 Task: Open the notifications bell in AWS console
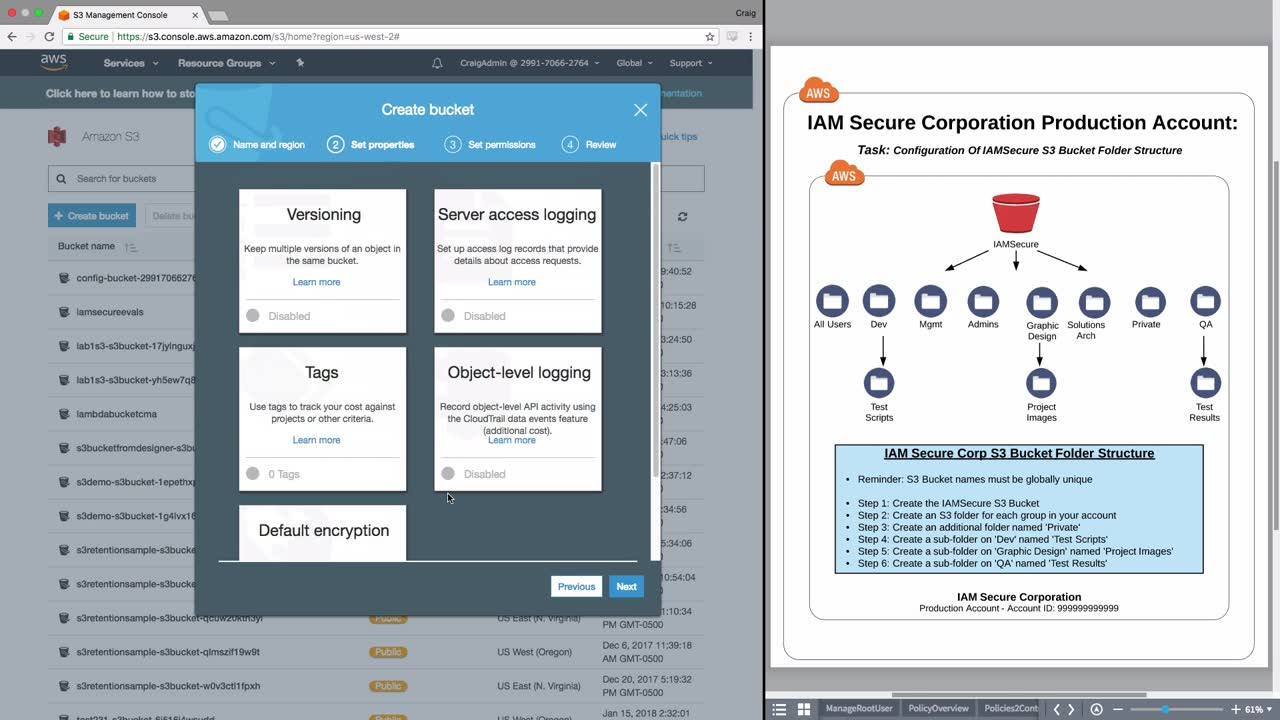coord(437,63)
